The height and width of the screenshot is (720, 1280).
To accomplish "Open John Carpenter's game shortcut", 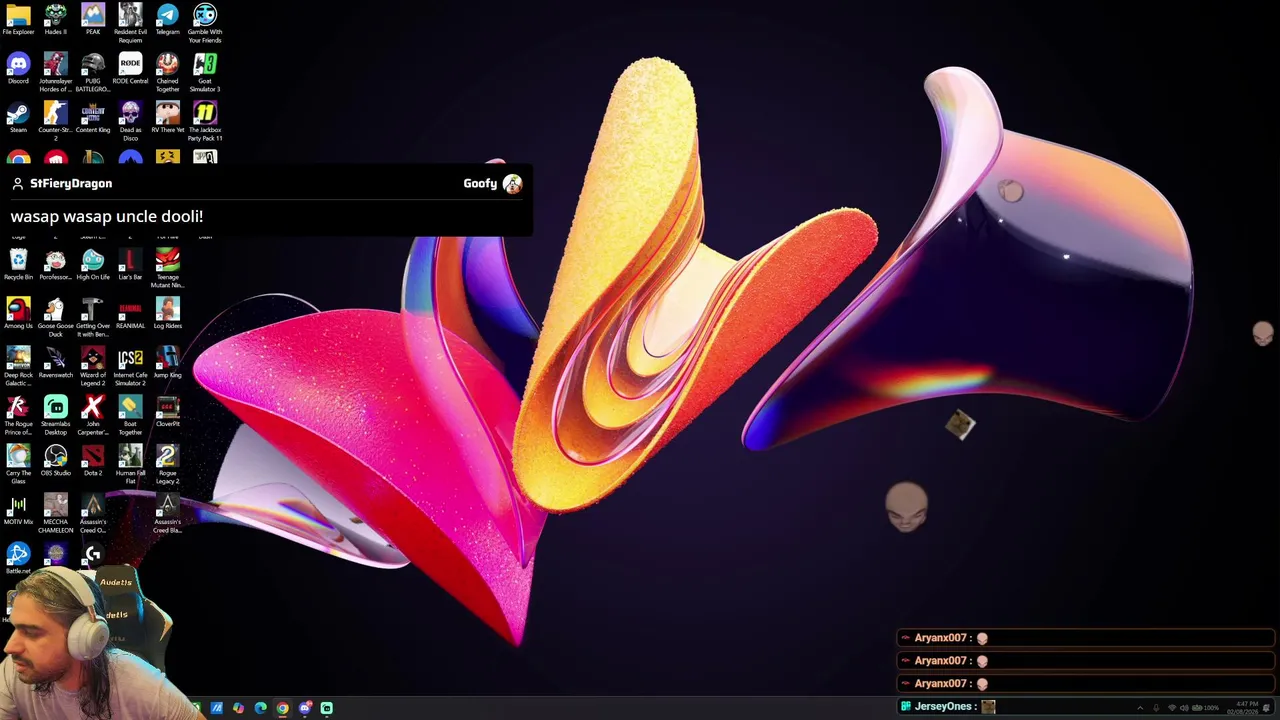I will [93, 416].
